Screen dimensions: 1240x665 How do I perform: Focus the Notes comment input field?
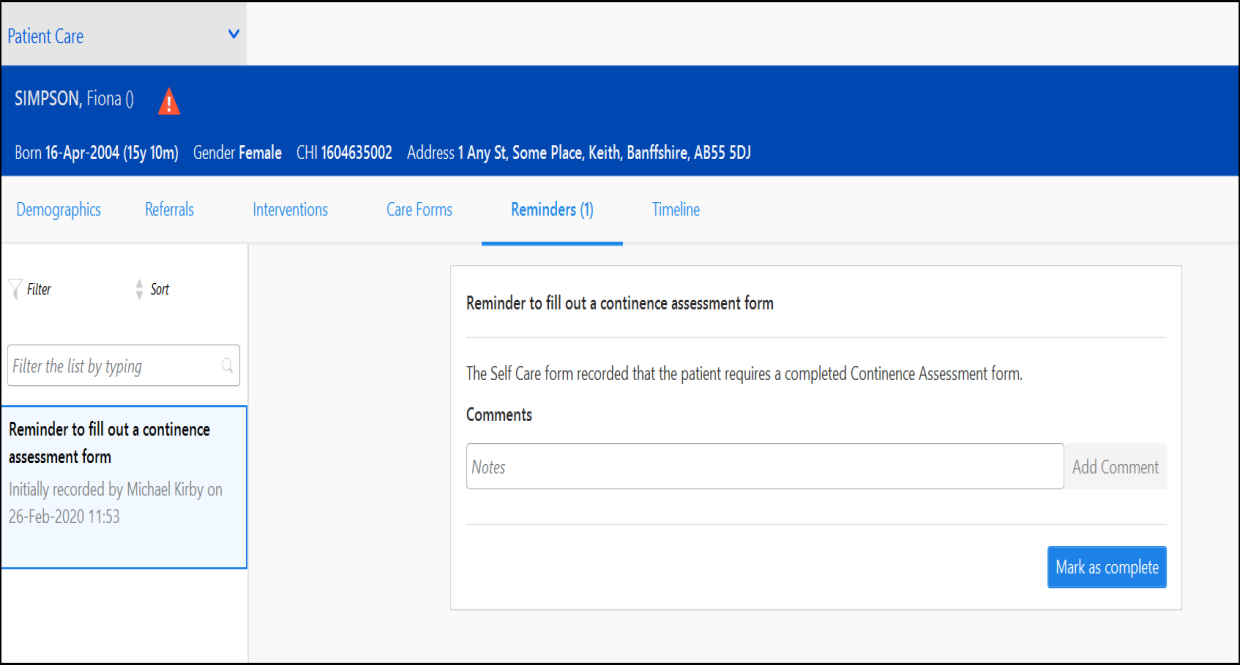(765, 466)
